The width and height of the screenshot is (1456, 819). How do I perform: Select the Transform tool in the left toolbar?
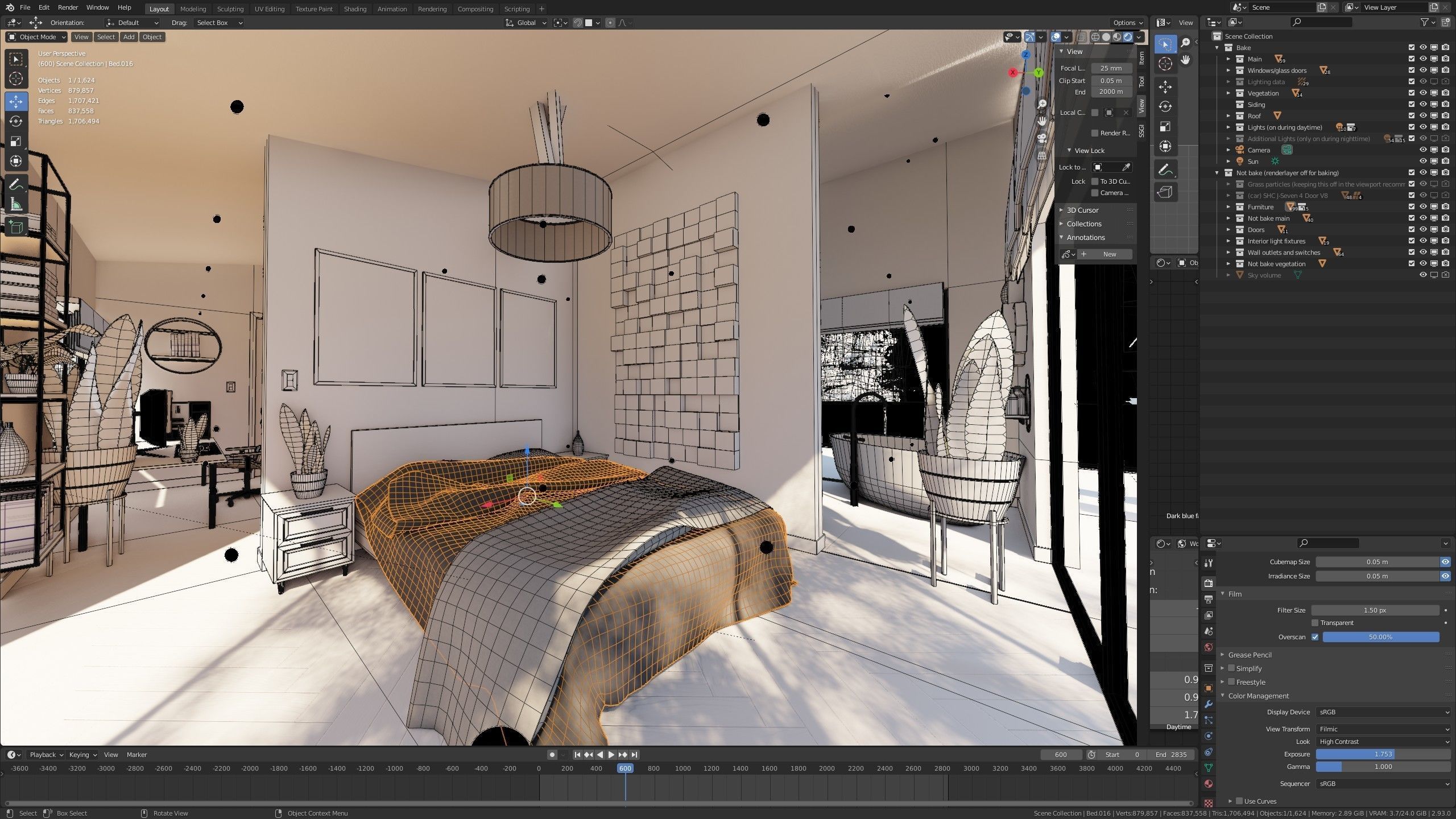click(x=16, y=161)
